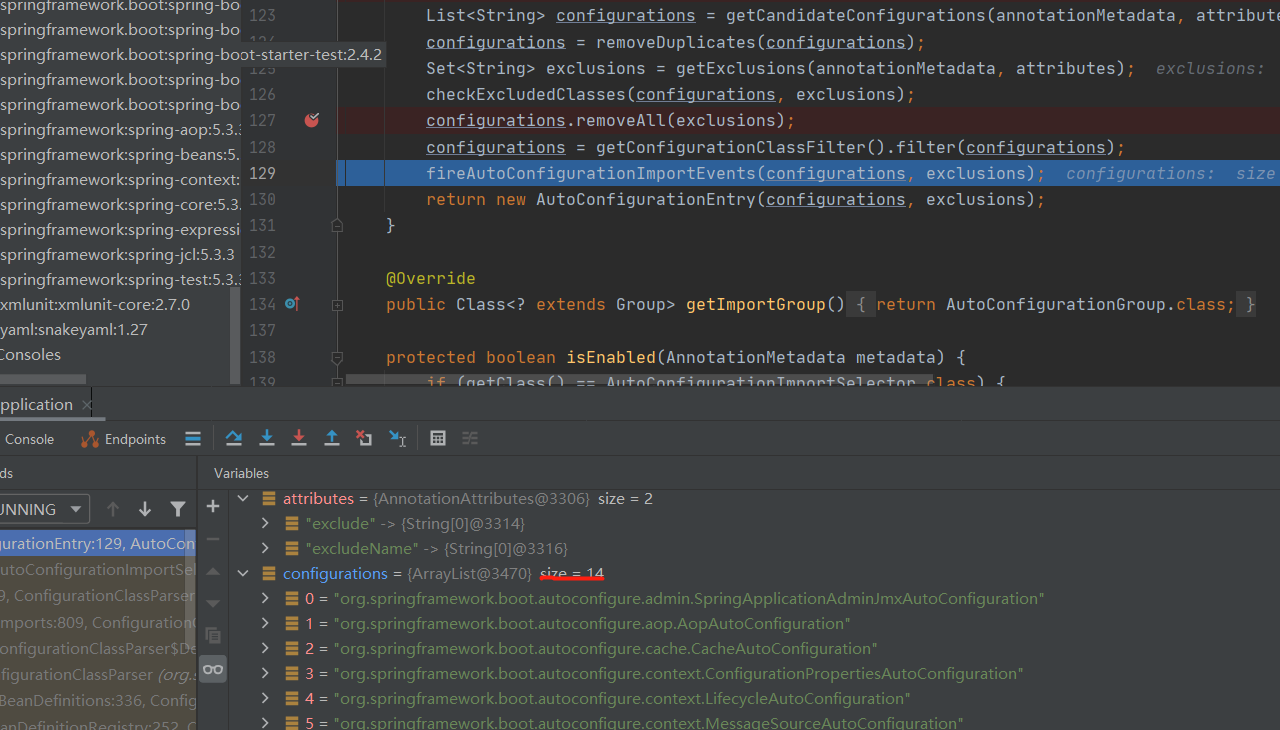The image size is (1280, 730).
Task: Select the xmlunit:xmlunit-core:2.7.0 library
Action: pyautogui.click(x=95, y=304)
